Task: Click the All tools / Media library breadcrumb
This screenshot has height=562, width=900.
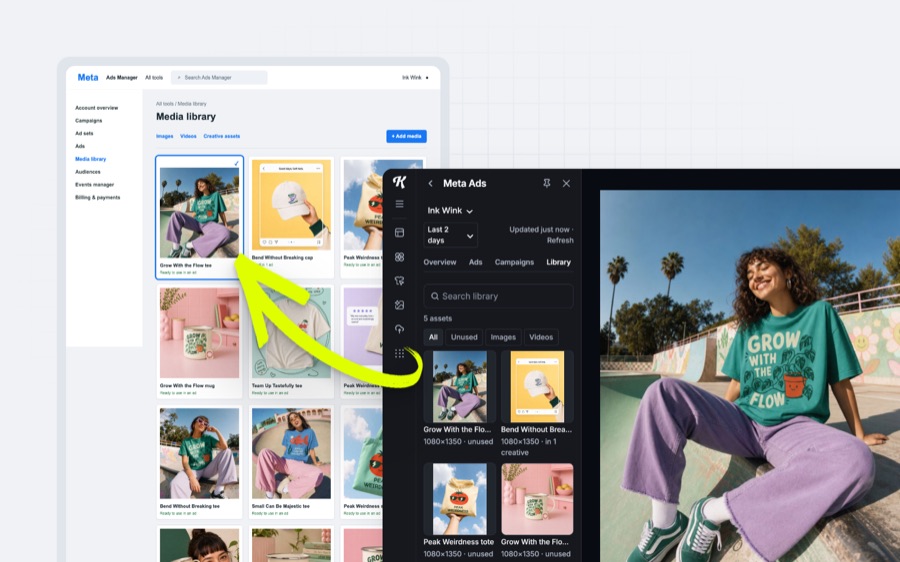Action: (181, 104)
